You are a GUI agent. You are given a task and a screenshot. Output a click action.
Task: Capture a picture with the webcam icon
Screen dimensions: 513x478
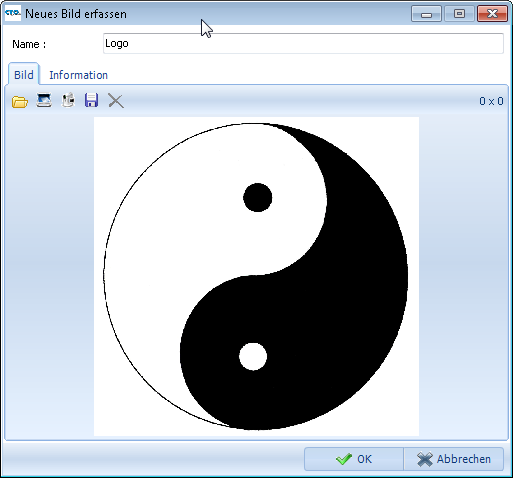(x=68, y=100)
